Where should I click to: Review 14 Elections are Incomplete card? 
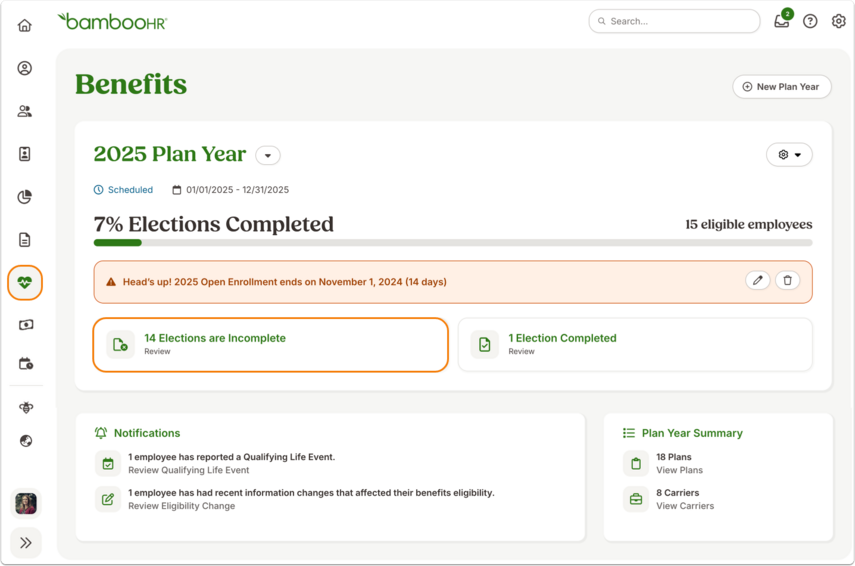[x=270, y=345]
